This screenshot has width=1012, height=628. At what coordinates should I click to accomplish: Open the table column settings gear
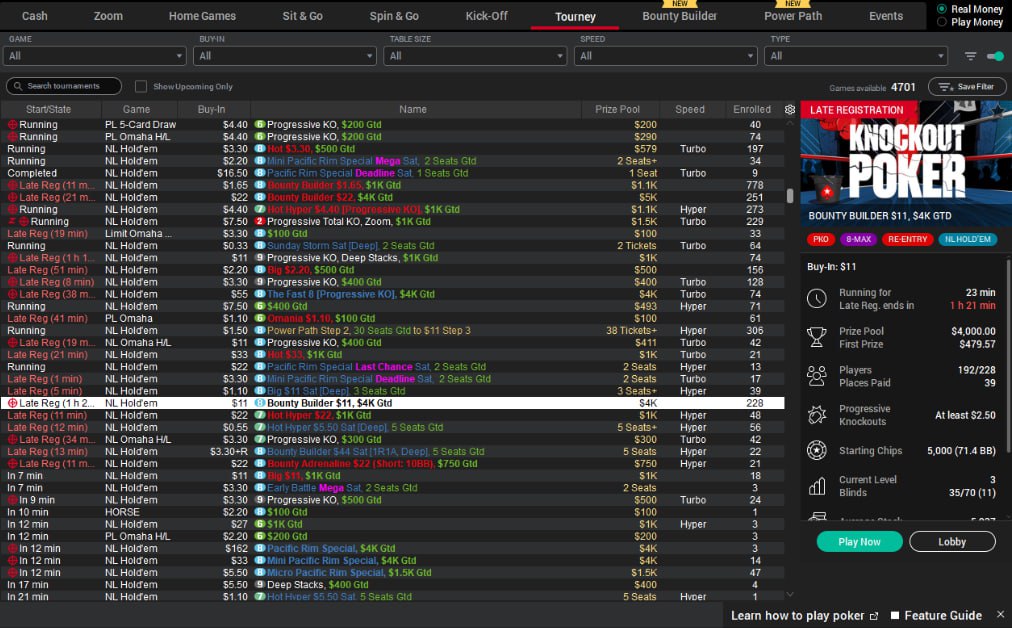click(x=789, y=110)
